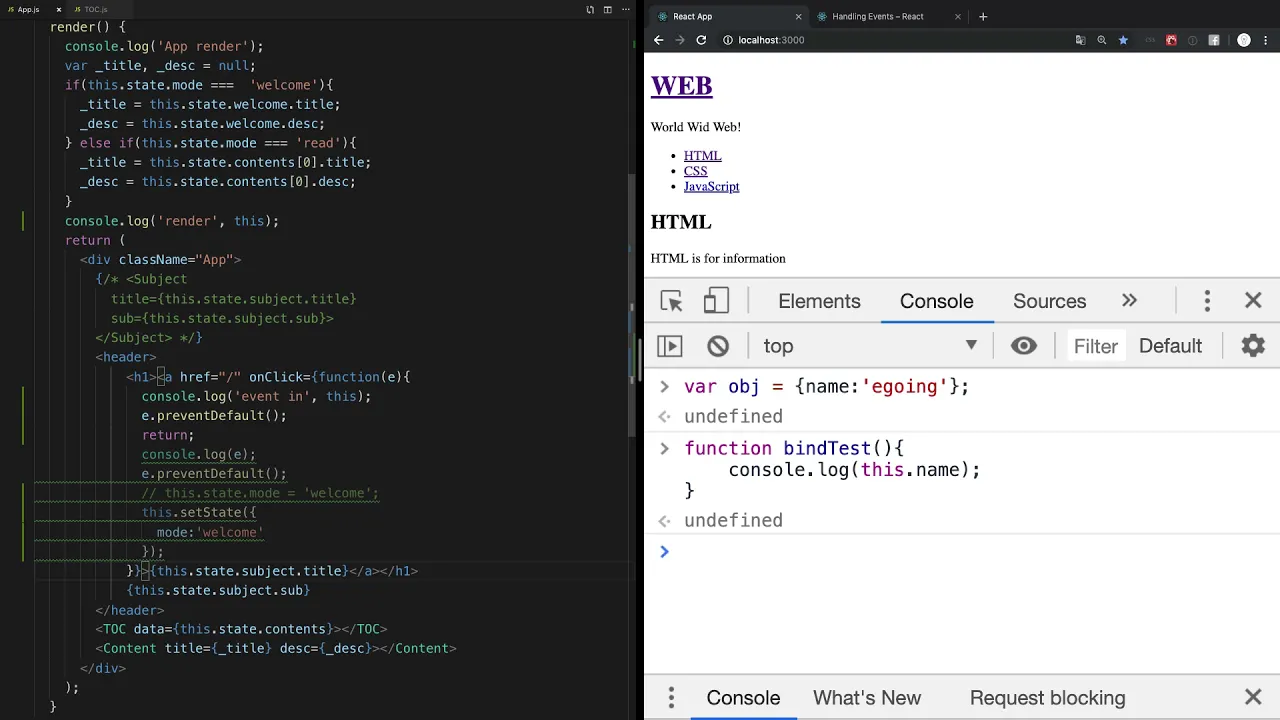Toggle the bookmark star
Image resolution: width=1280 pixels, height=720 pixels.
pyautogui.click(x=1123, y=40)
